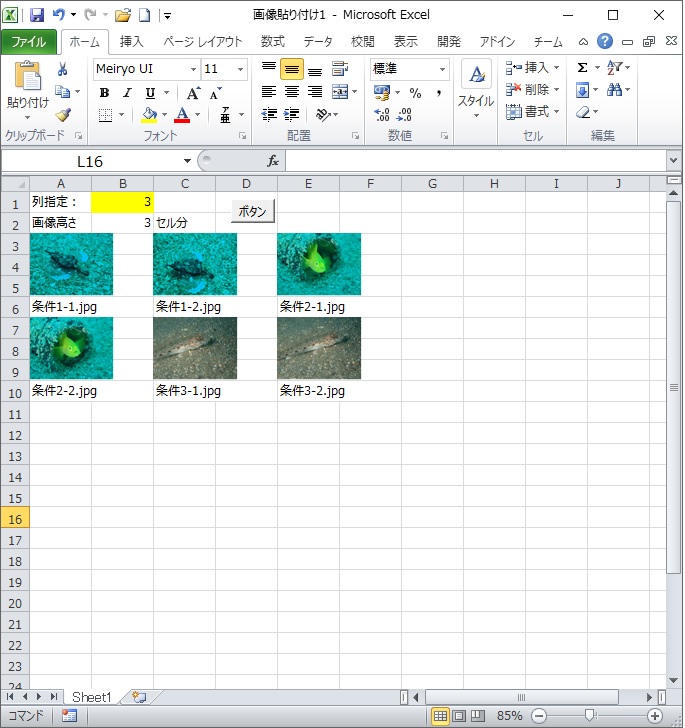Click the Copy icon in clipboard group
This screenshot has width=685, height=728.
[x=62, y=91]
